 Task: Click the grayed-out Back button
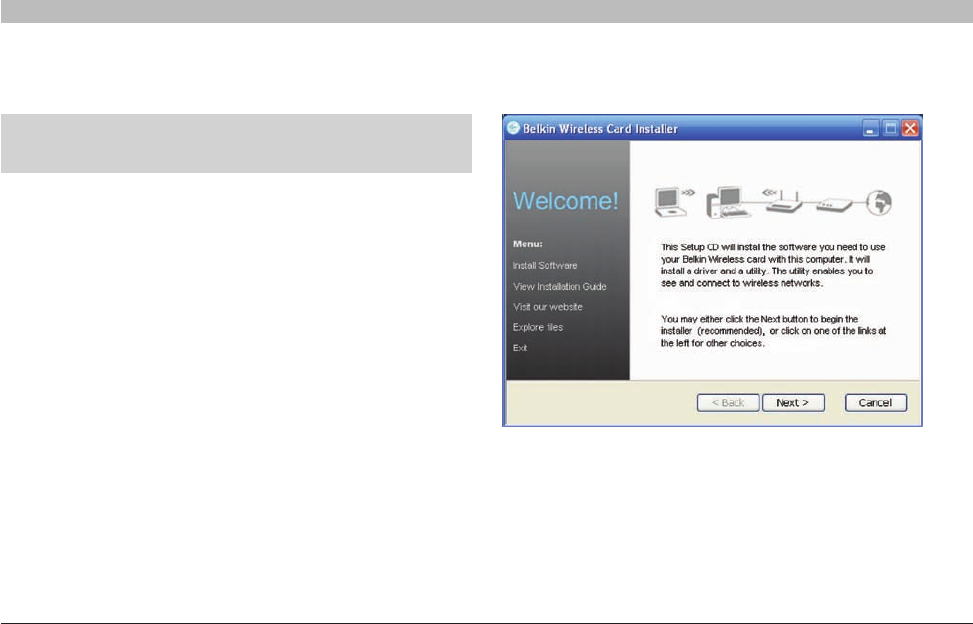point(728,403)
